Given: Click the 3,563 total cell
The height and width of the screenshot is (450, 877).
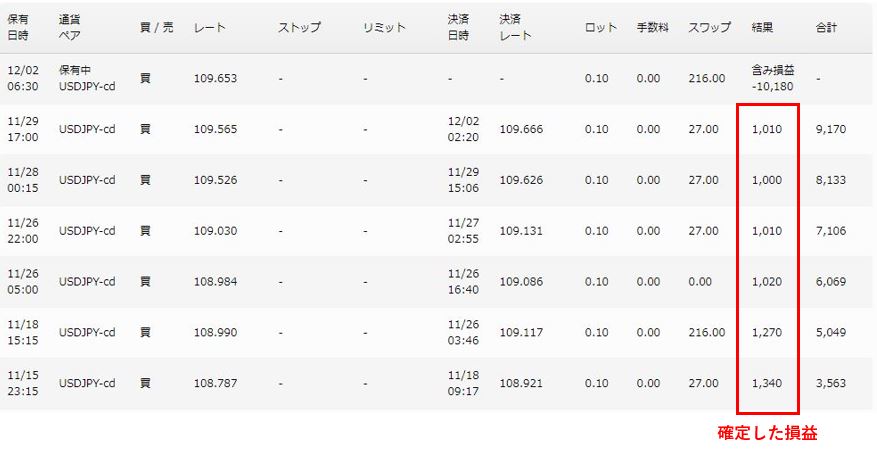Looking at the screenshot, I should click(832, 383).
